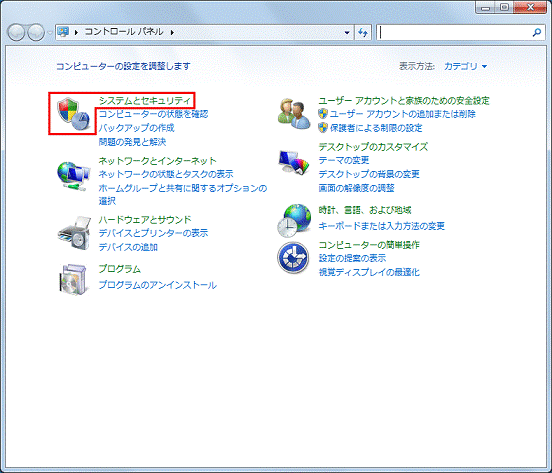Open 時計、言語、および地域 category link
The height and width of the screenshot is (473, 552).
point(365,210)
